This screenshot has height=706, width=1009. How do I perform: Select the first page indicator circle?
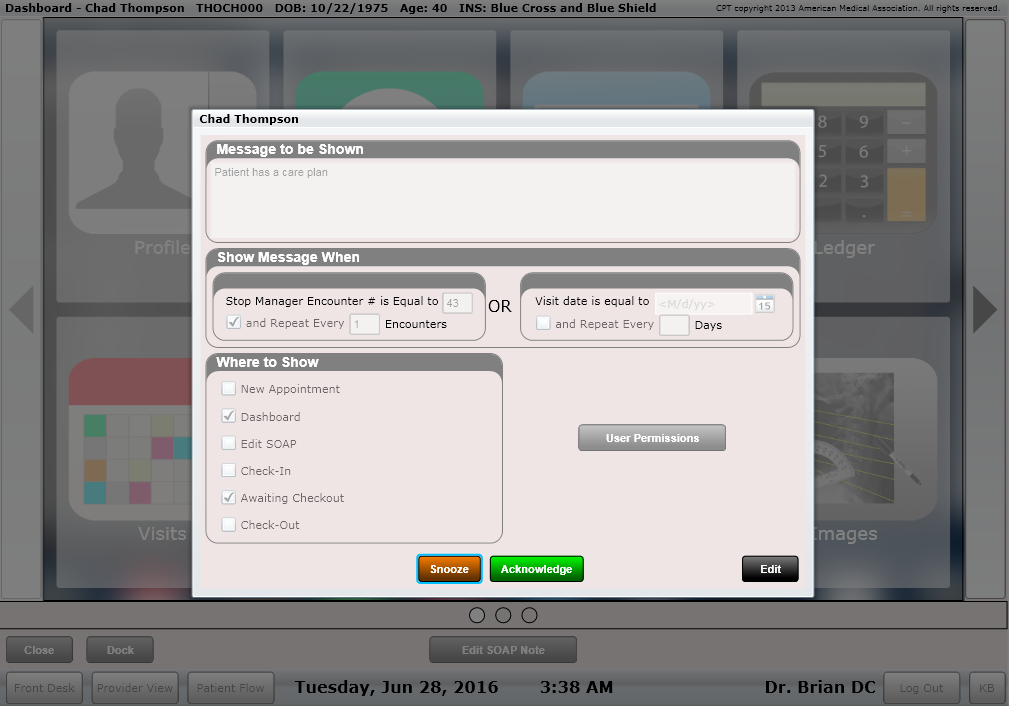tap(477, 615)
